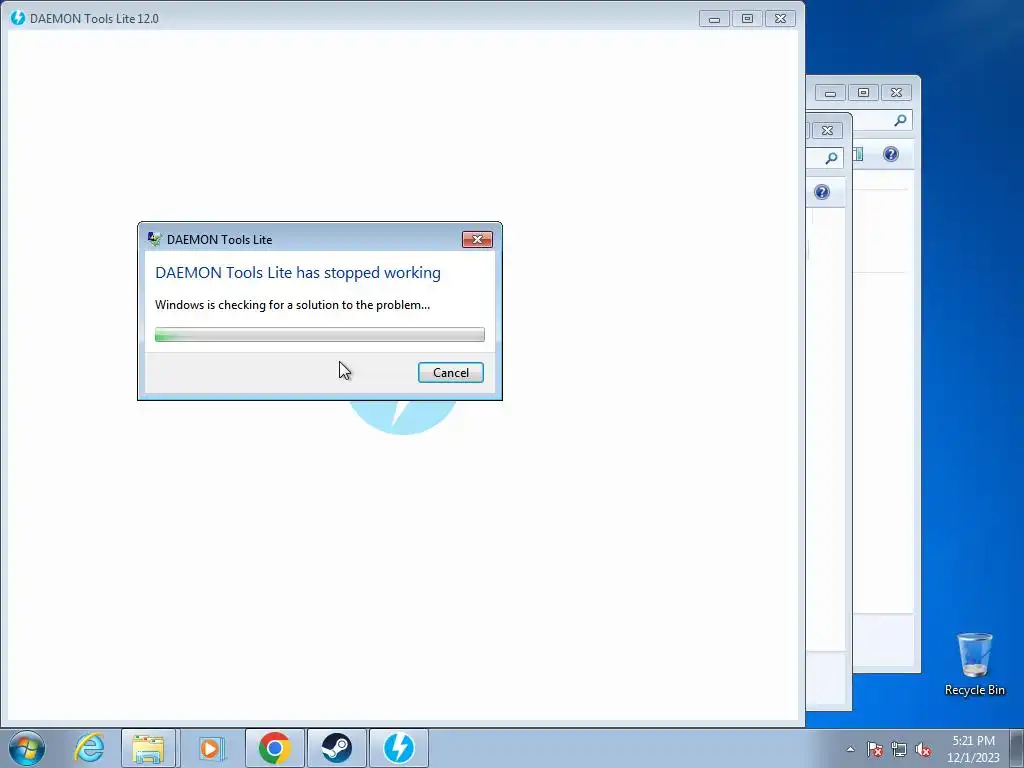Close the rearmost Explorer window

click(897, 93)
